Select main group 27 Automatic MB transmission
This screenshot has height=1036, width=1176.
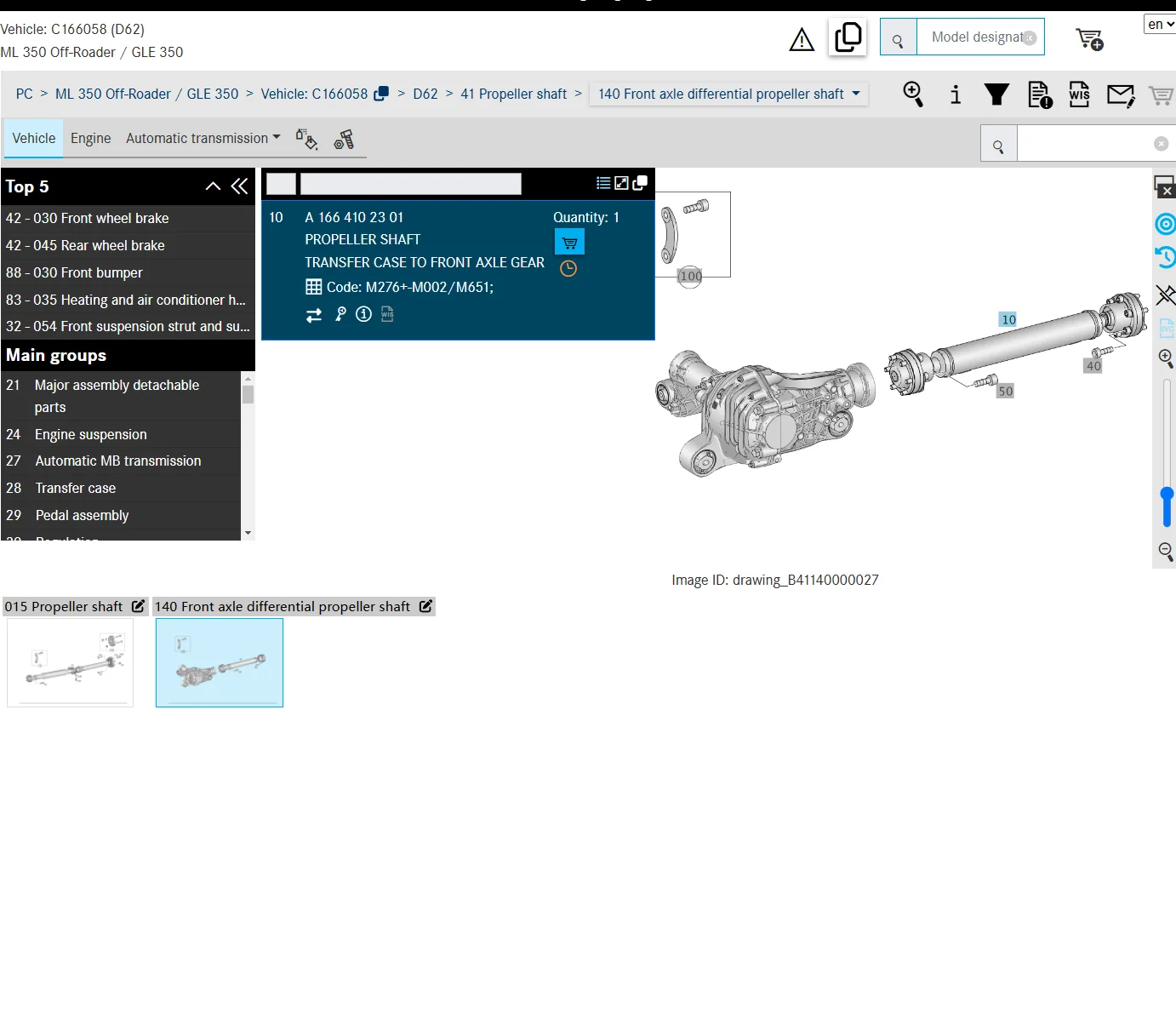click(x=121, y=461)
